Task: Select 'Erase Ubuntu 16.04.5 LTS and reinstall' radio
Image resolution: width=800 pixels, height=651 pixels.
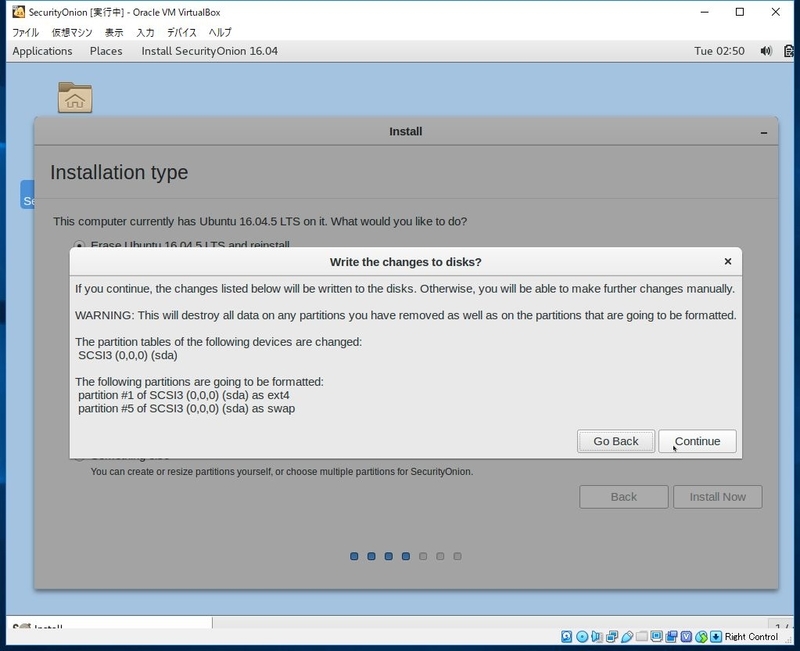Action: coord(79,245)
